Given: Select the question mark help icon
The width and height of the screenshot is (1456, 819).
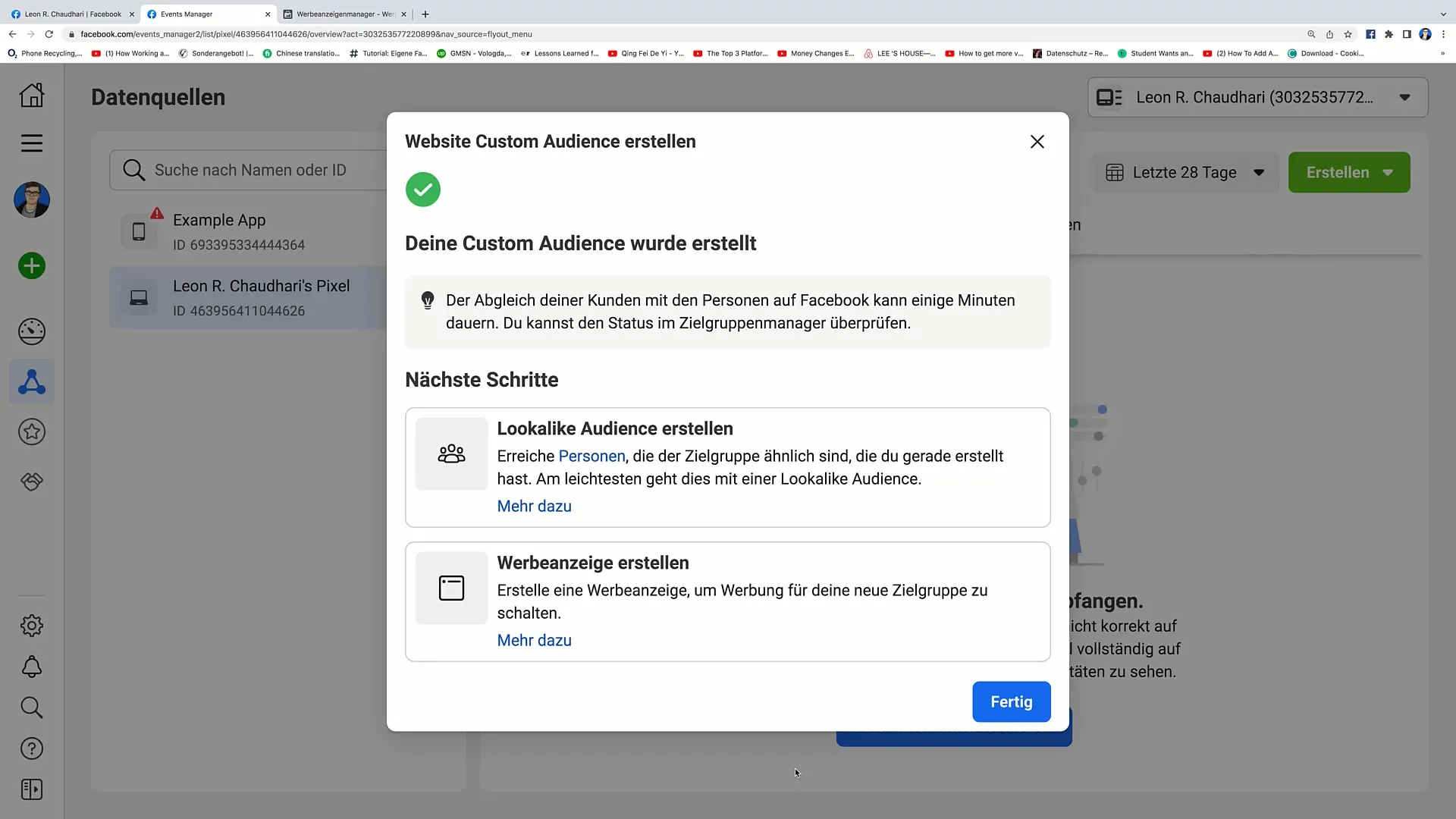Looking at the screenshot, I should [32, 748].
